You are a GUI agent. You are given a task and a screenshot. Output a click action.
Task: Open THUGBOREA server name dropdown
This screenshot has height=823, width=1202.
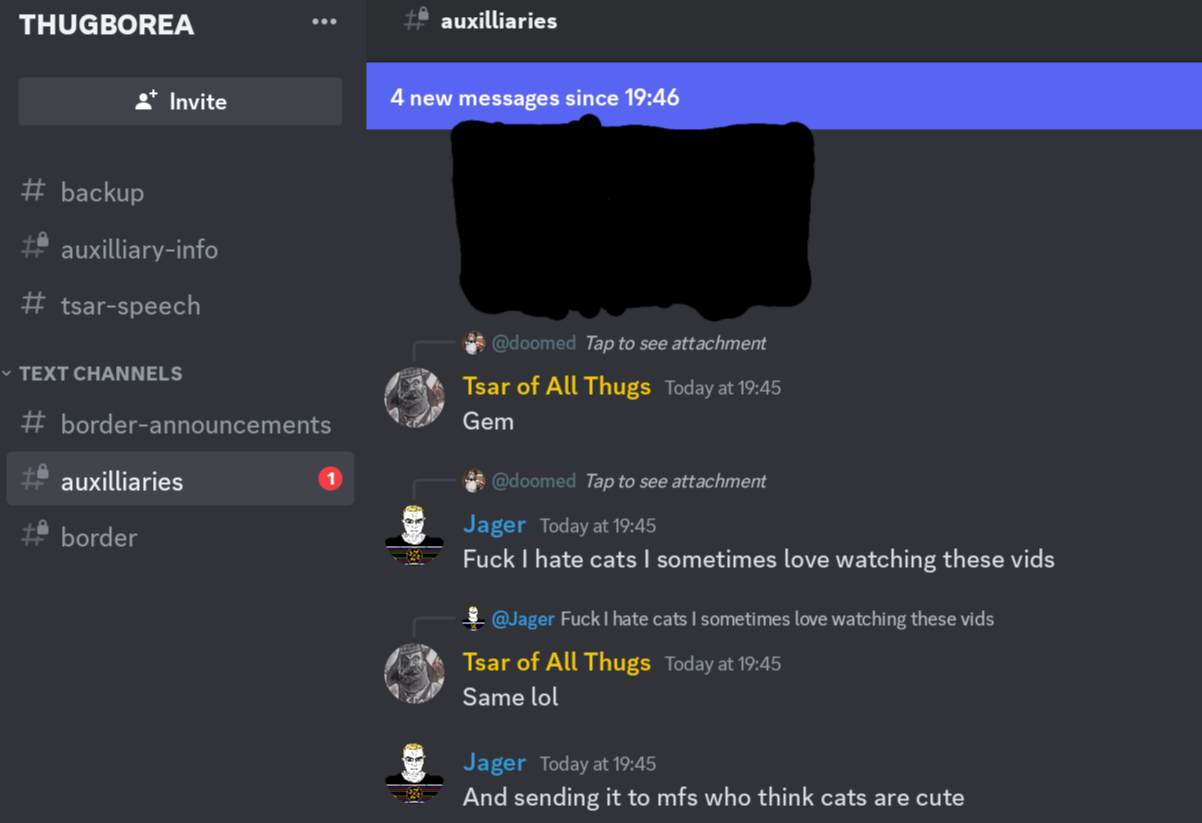[106, 24]
